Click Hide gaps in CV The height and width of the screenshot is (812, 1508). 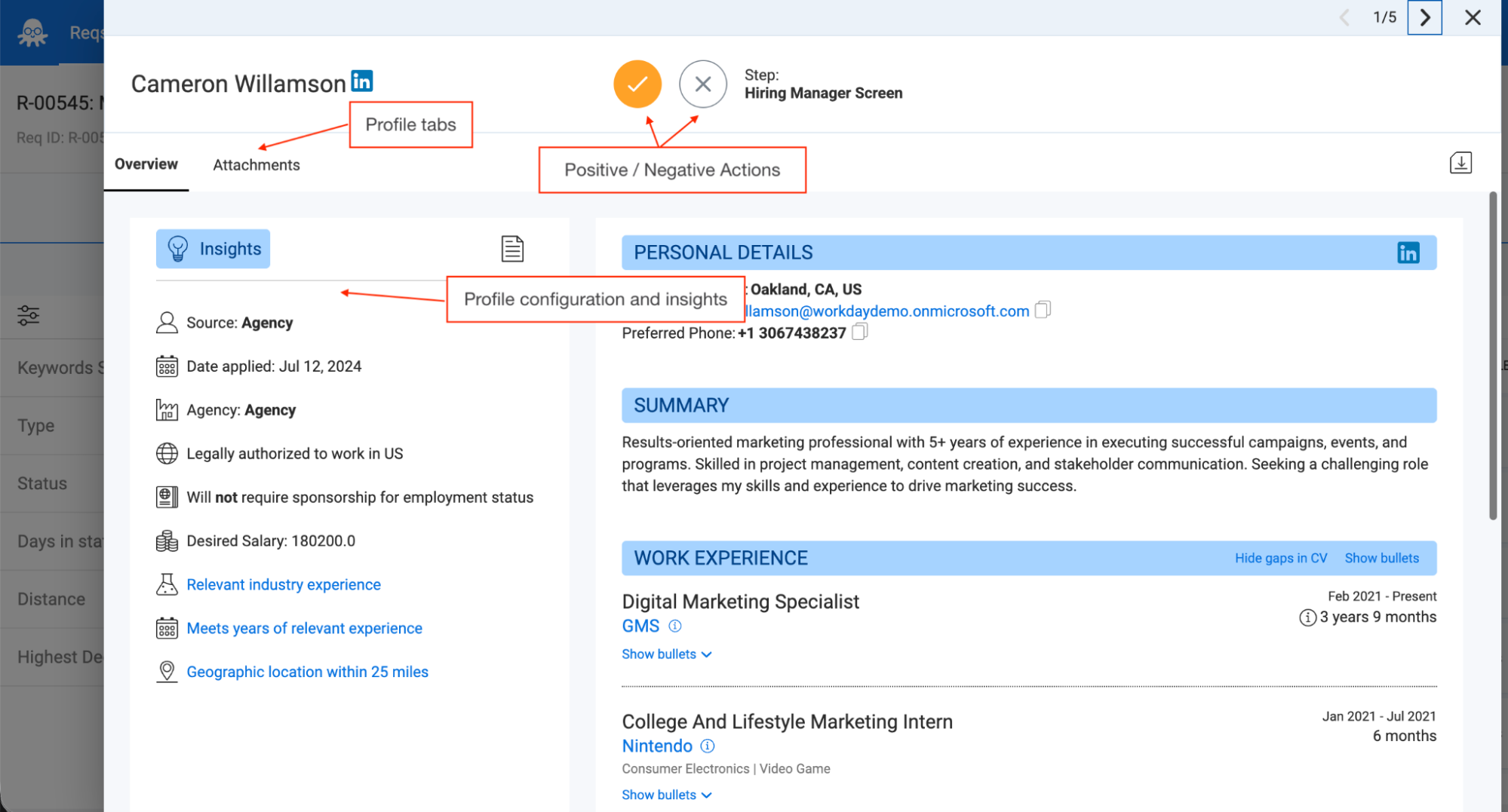(x=1280, y=558)
